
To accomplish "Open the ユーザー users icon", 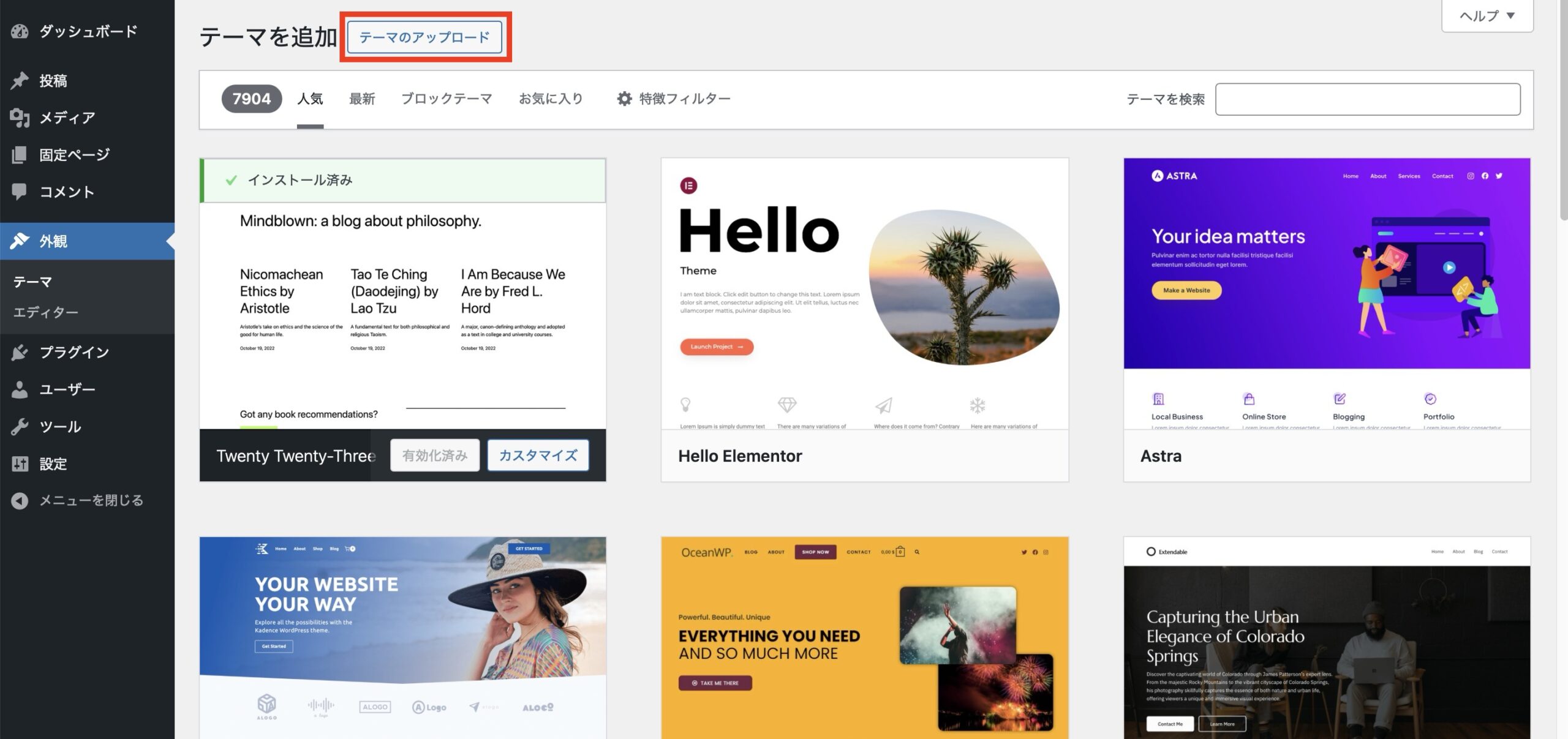I will tap(20, 389).
